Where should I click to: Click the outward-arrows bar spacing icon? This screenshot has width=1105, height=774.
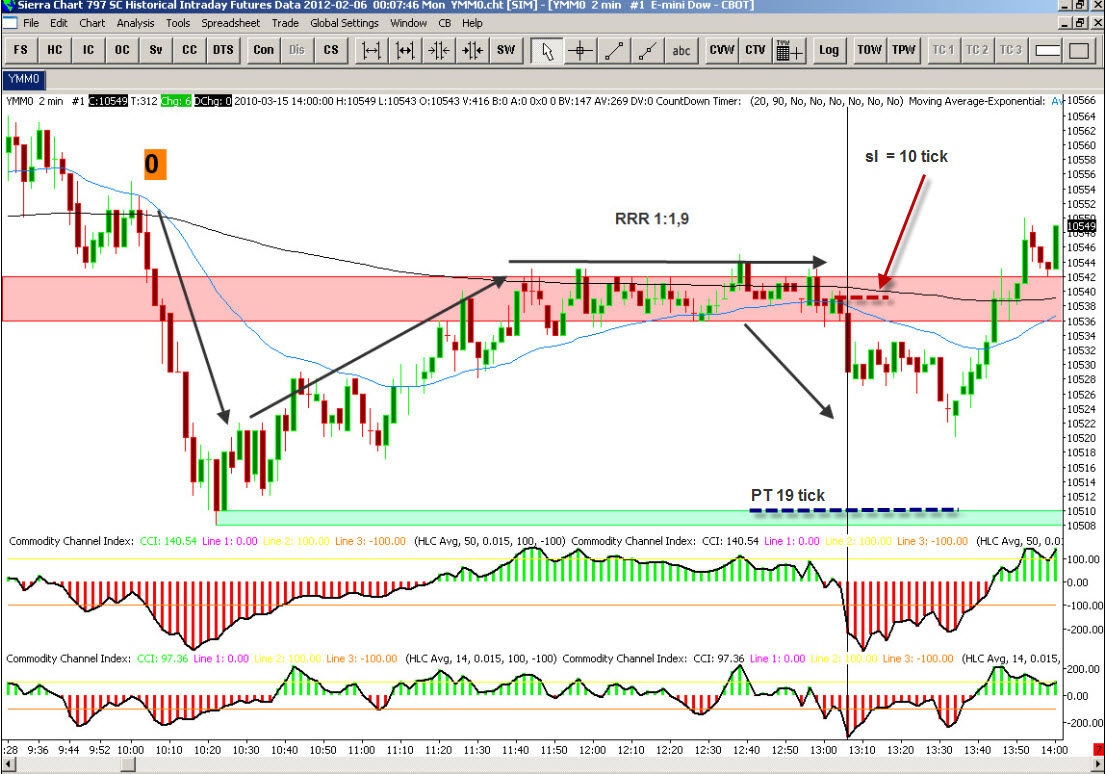[x=371, y=50]
